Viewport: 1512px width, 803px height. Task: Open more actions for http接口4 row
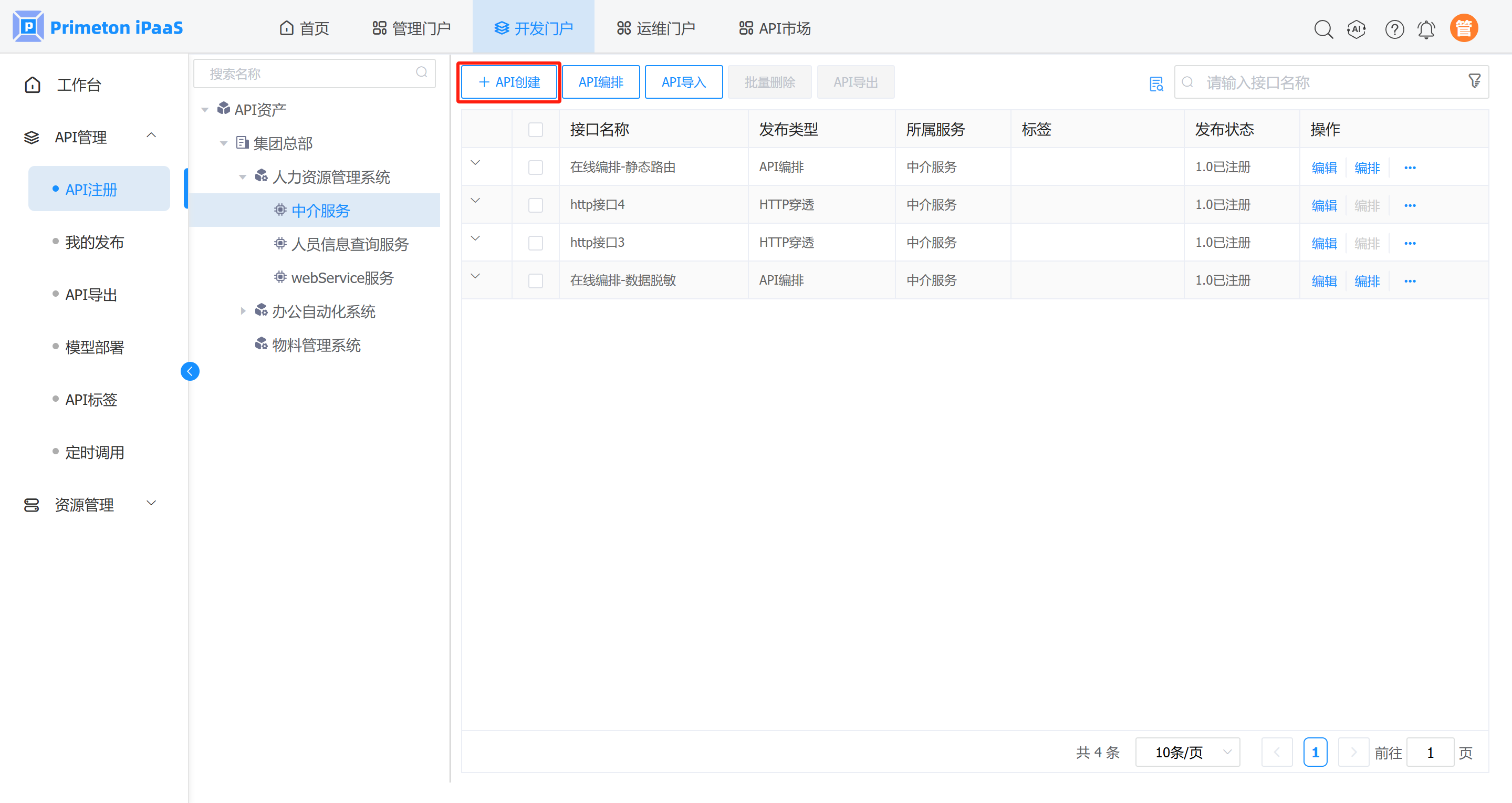point(1410,205)
